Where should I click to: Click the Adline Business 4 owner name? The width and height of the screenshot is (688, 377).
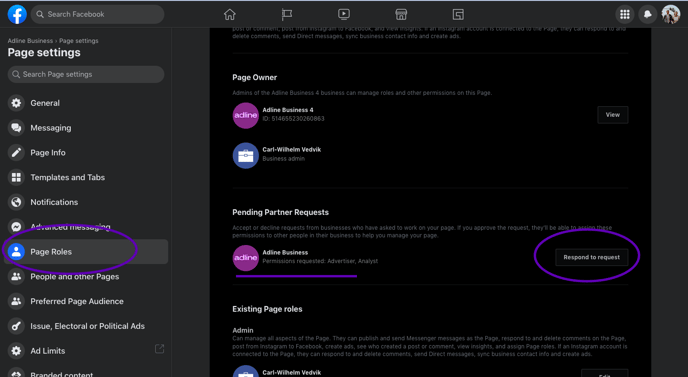coord(288,110)
